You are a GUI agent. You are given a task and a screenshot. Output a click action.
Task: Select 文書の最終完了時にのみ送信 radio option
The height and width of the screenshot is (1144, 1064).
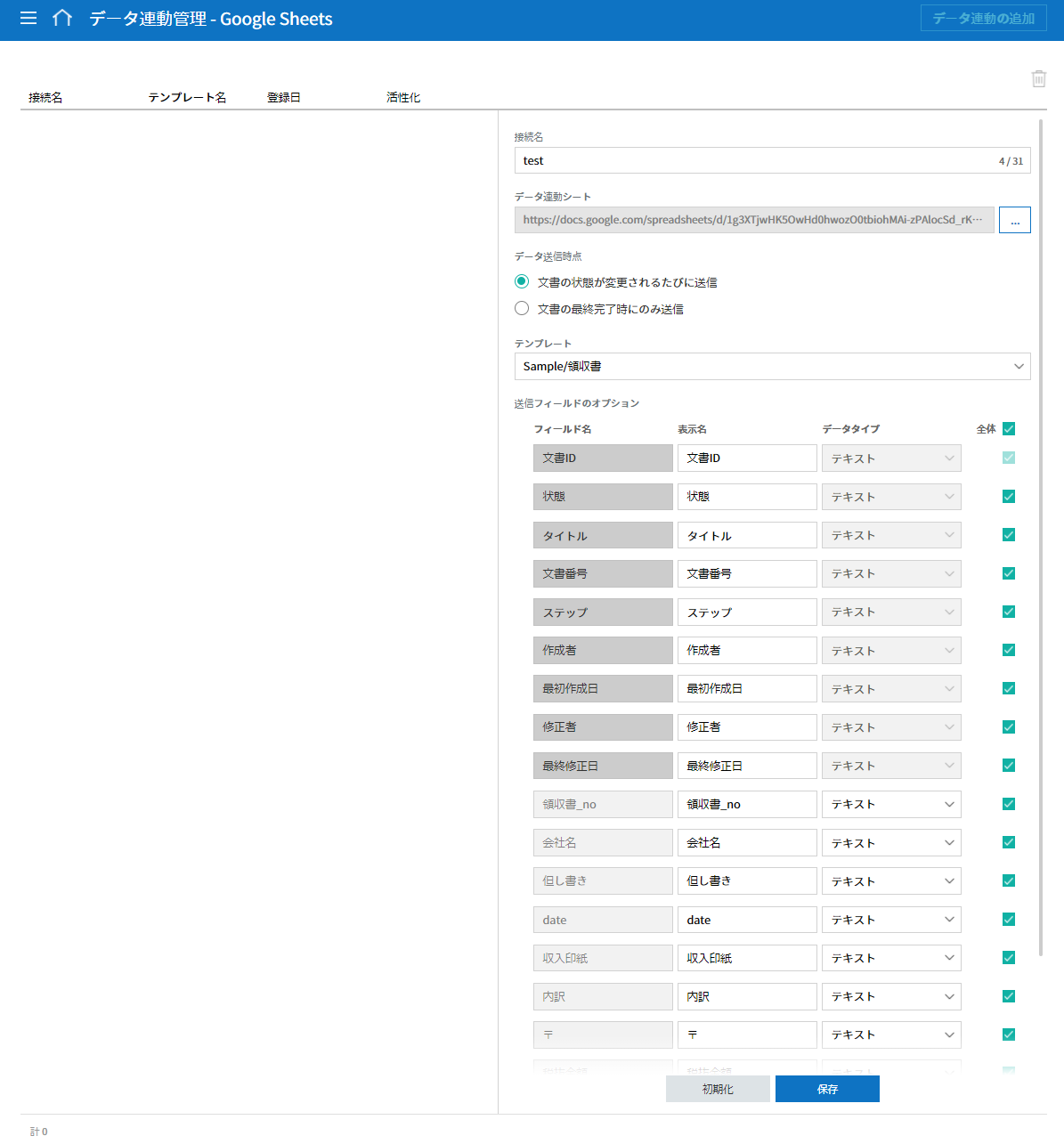click(522, 308)
